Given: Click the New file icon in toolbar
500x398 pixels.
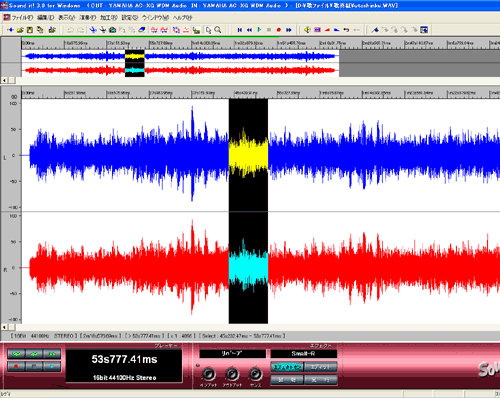Looking at the screenshot, I should click(10, 30).
